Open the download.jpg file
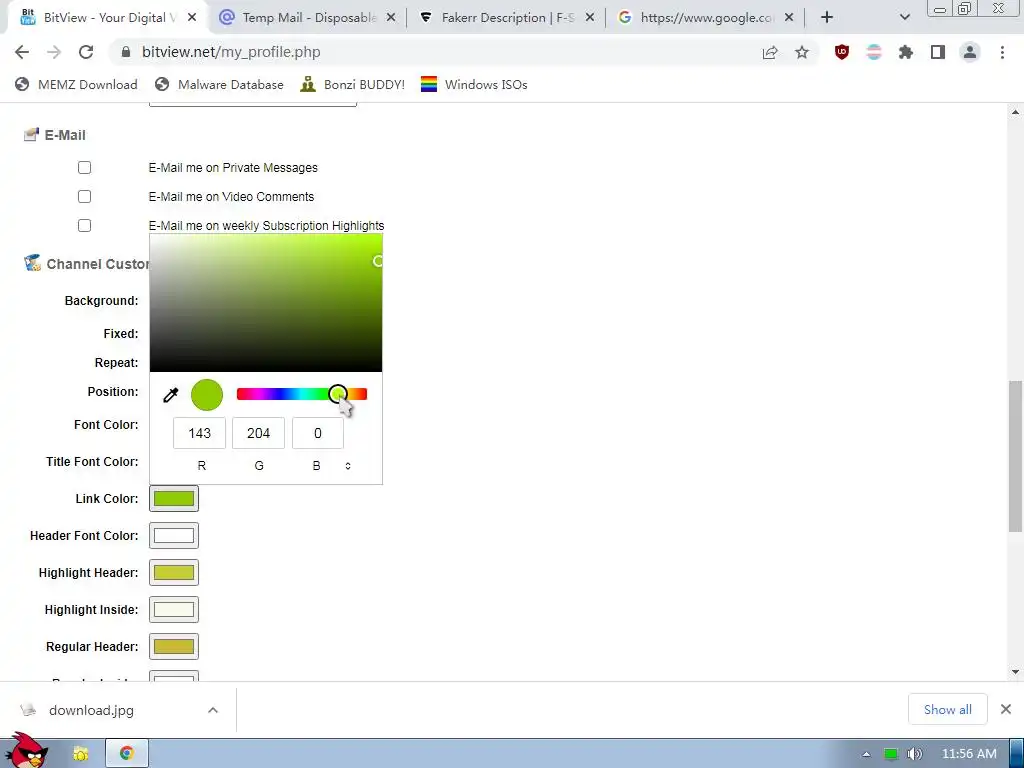Viewport: 1024px width, 768px height. pyautogui.click(x=91, y=710)
